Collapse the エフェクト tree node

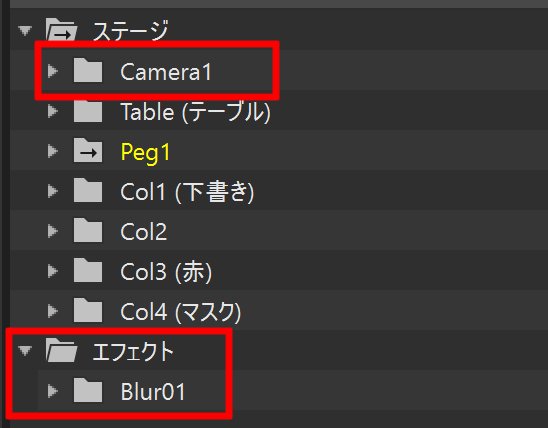tap(25, 350)
